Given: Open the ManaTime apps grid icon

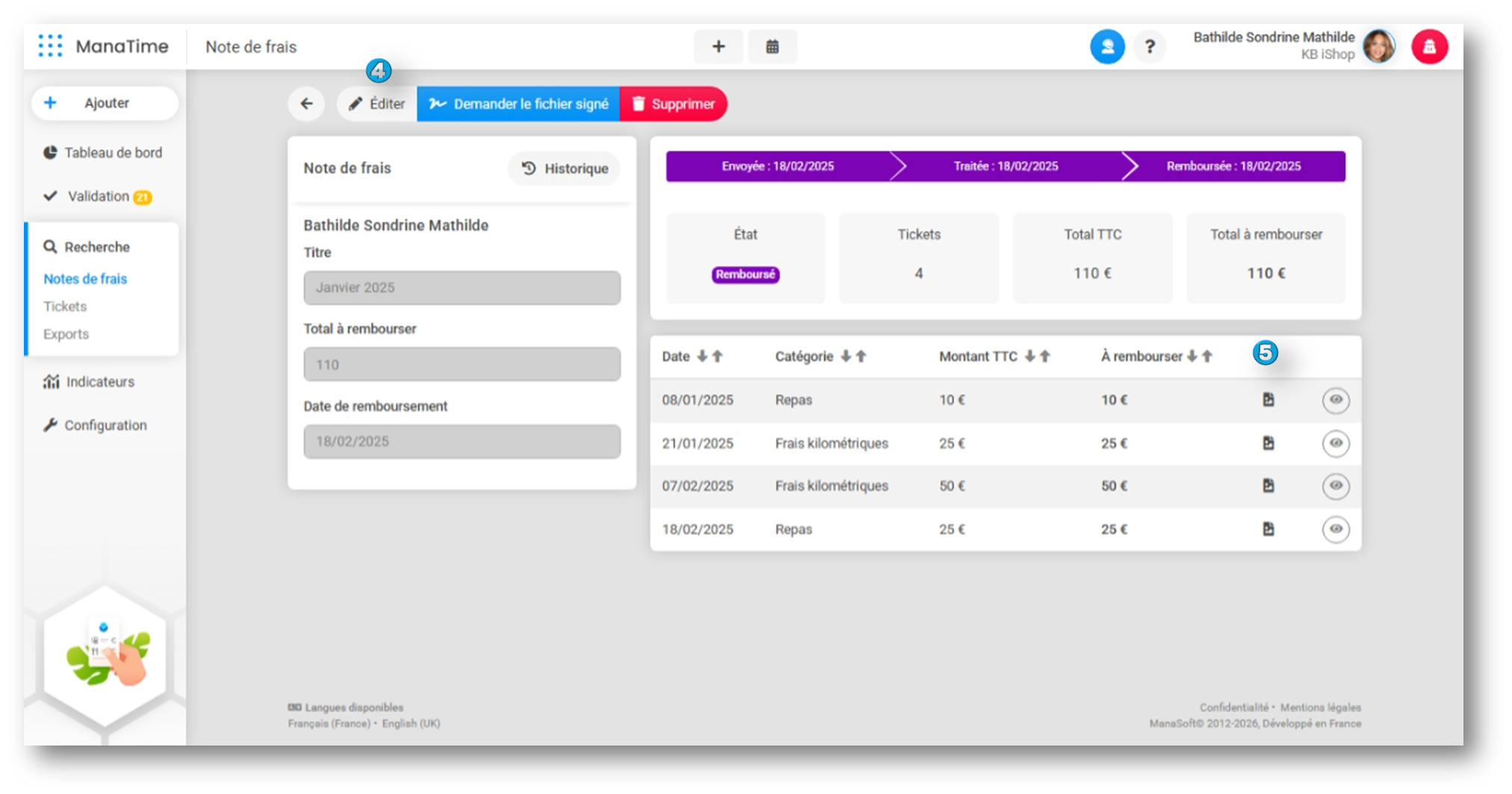Looking at the screenshot, I should click(x=50, y=46).
